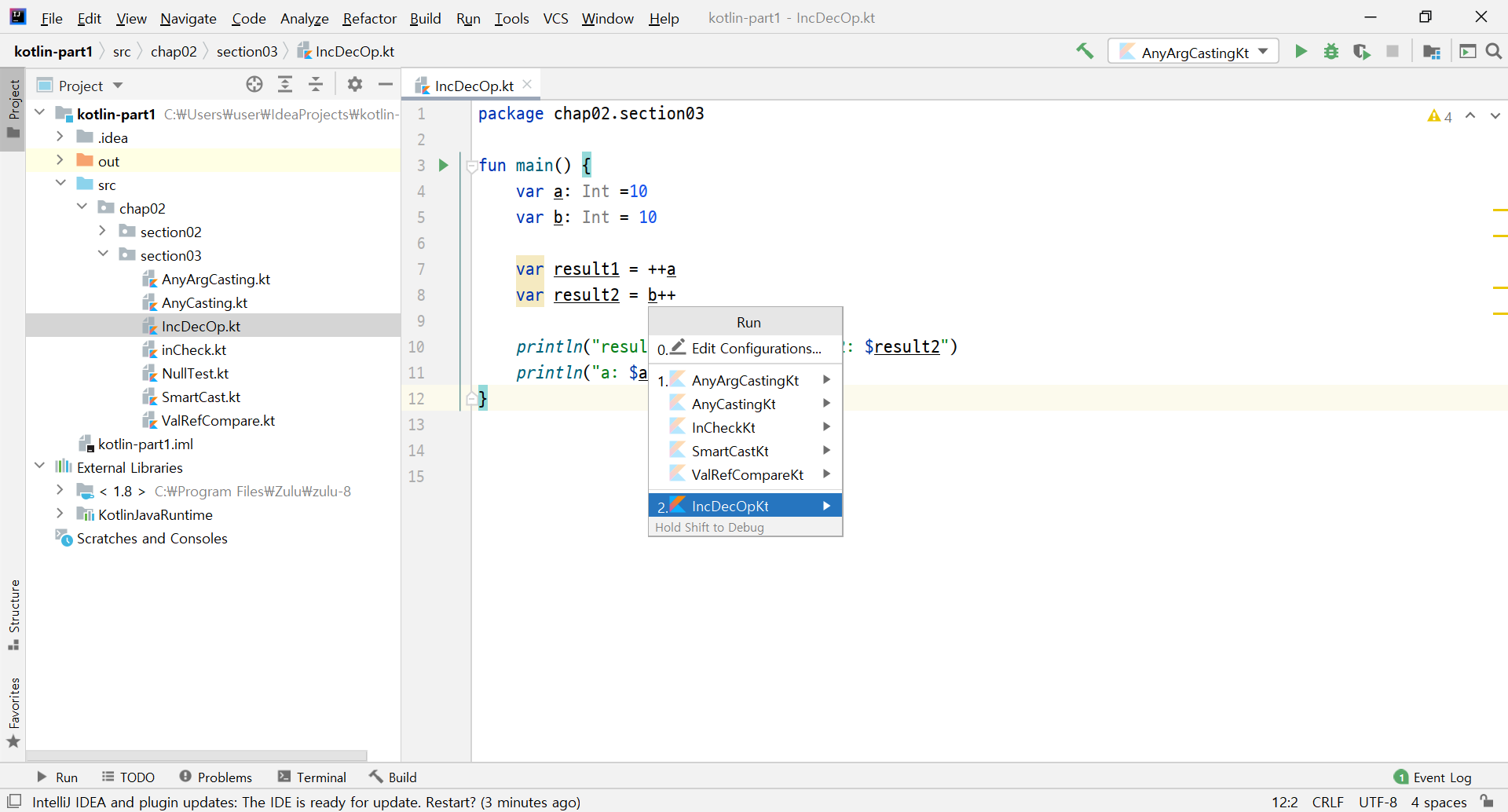Screen dimensions: 1508x812
Task: Select IncDecOpKt in the Run popup
Action: point(745,506)
